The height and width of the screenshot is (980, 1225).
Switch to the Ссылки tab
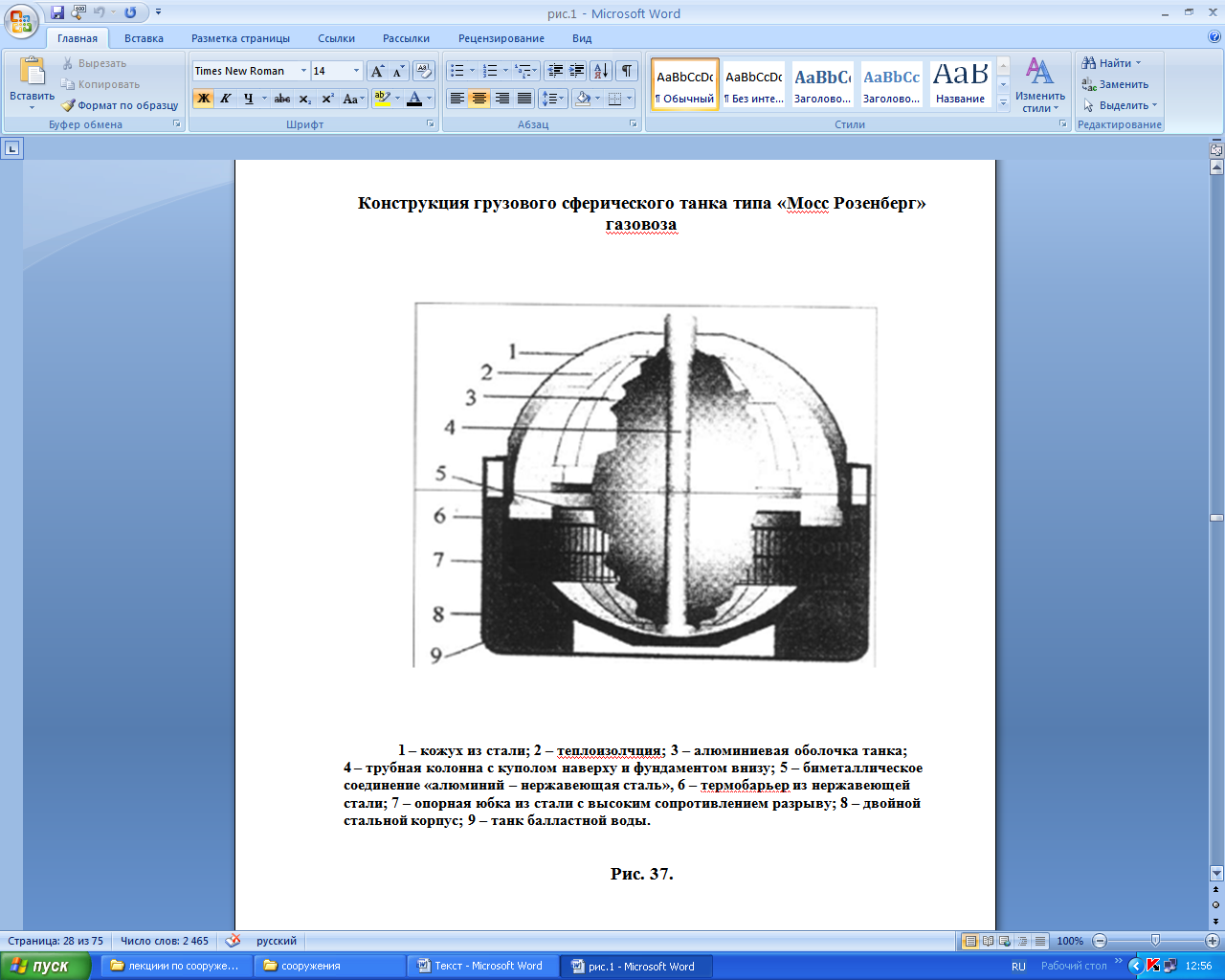pyautogui.click(x=337, y=38)
